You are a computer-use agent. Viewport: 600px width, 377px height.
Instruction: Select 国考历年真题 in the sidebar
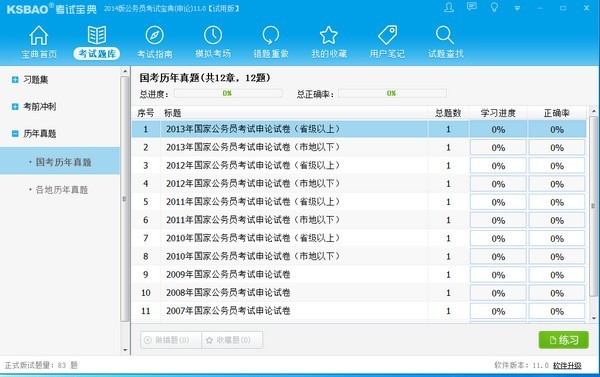[x=60, y=161]
